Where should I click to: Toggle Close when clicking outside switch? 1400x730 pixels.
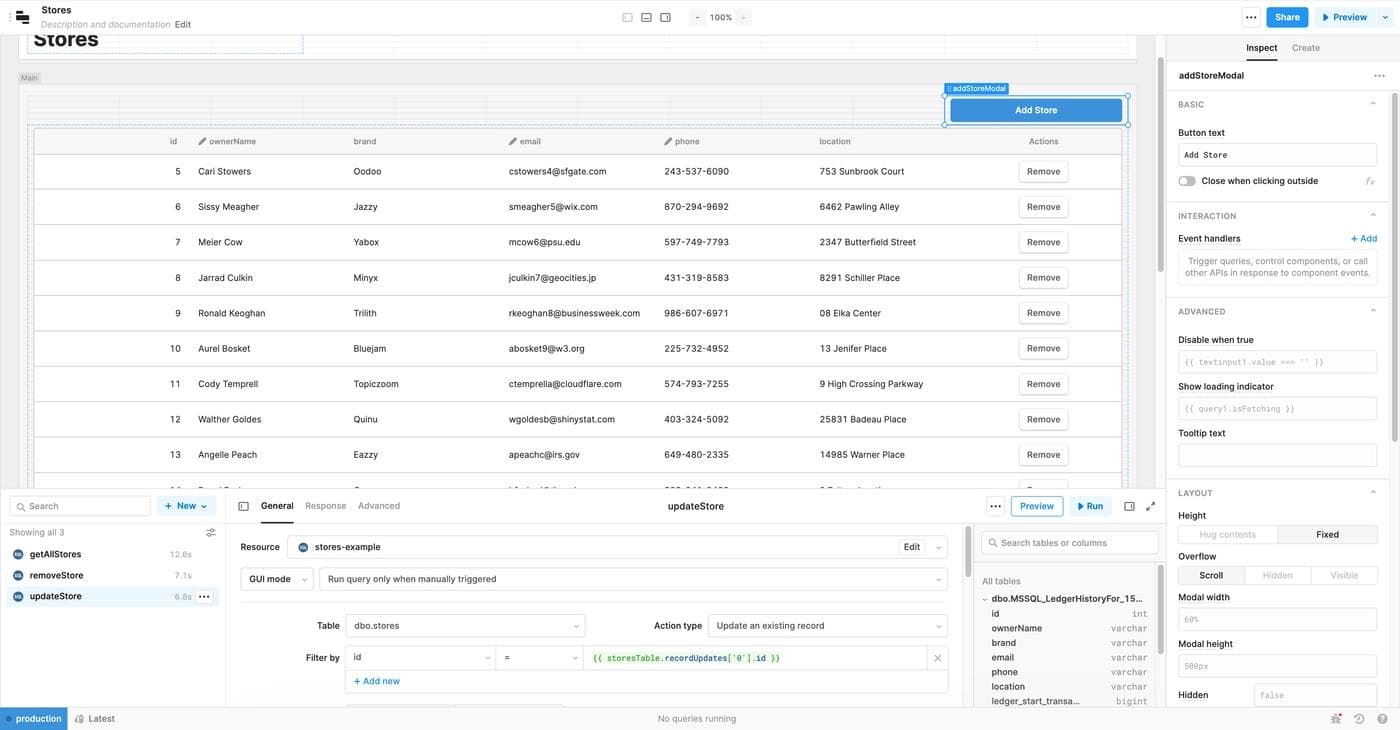click(1187, 181)
